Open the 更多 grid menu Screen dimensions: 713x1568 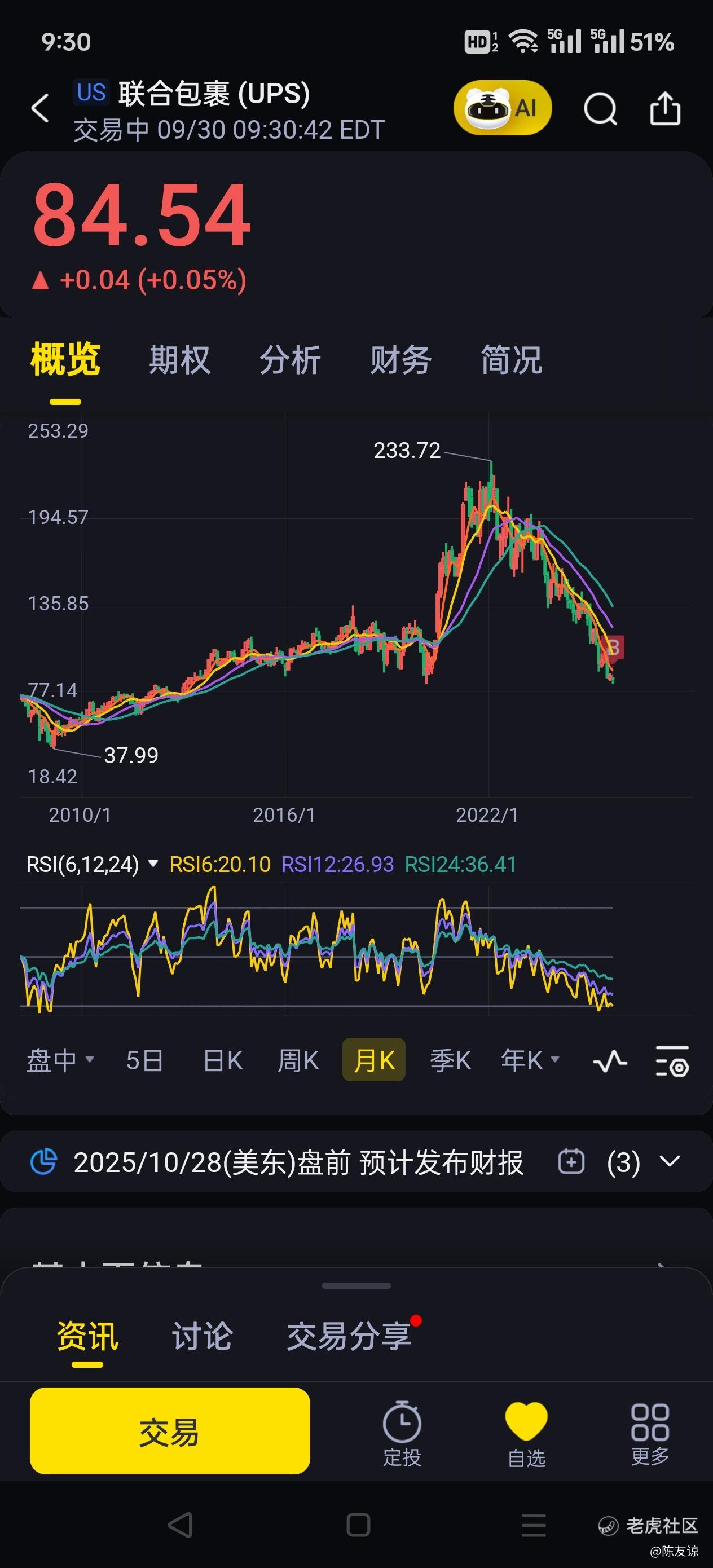tap(650, 1434)
